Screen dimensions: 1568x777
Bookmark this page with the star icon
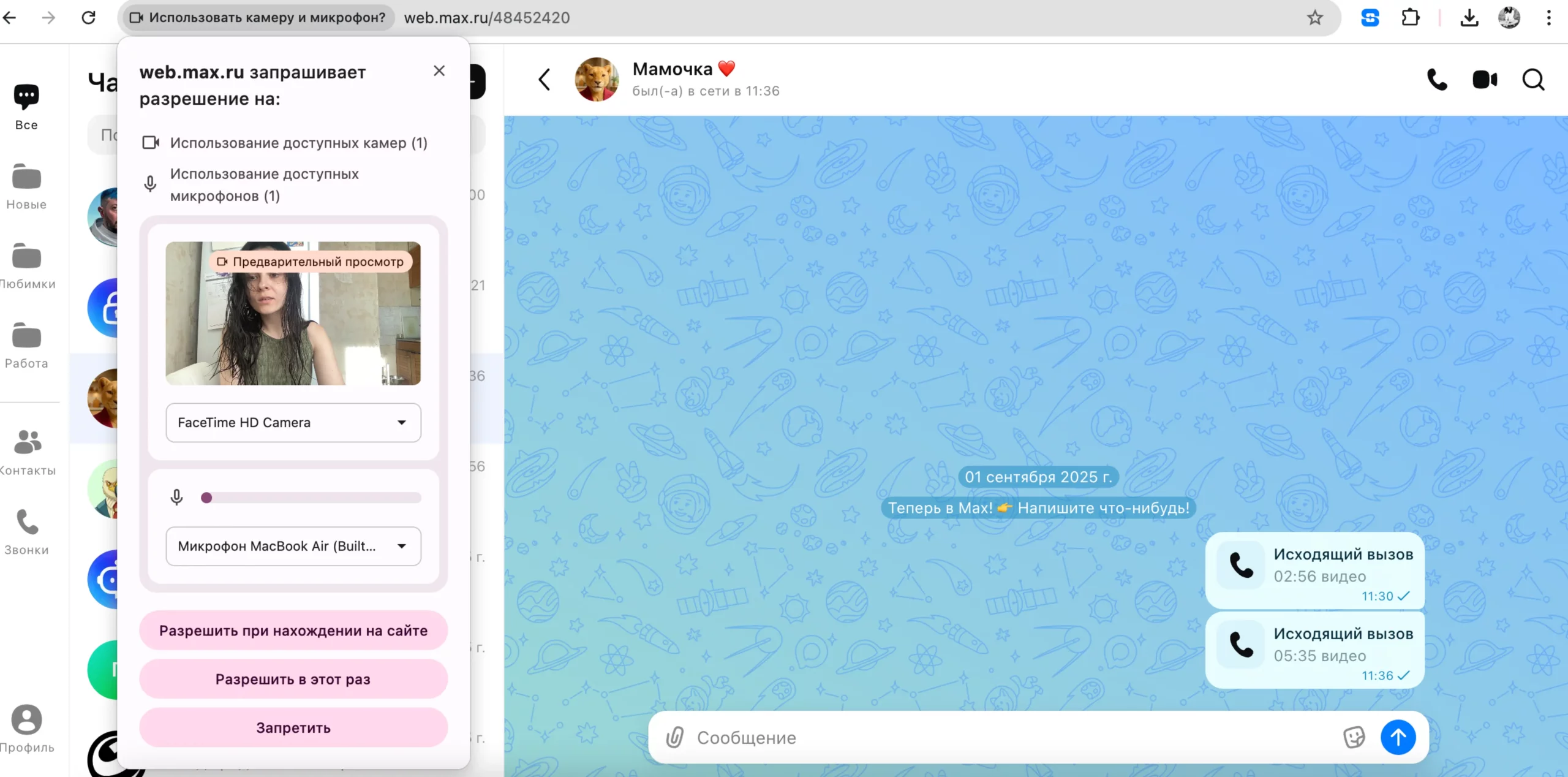point(1314,18)
